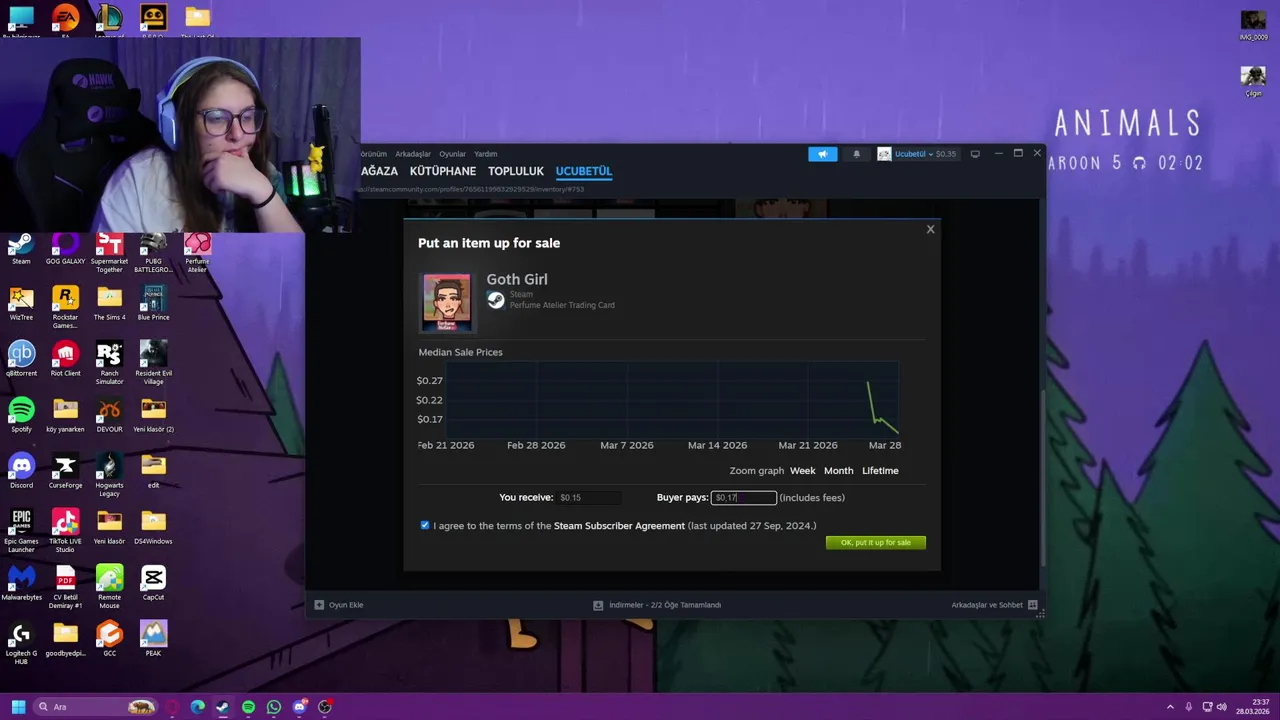This screenshot has width=1280, height=720.
Task: Open Resident Evil Village shortcut
Action: pos(153,364)
